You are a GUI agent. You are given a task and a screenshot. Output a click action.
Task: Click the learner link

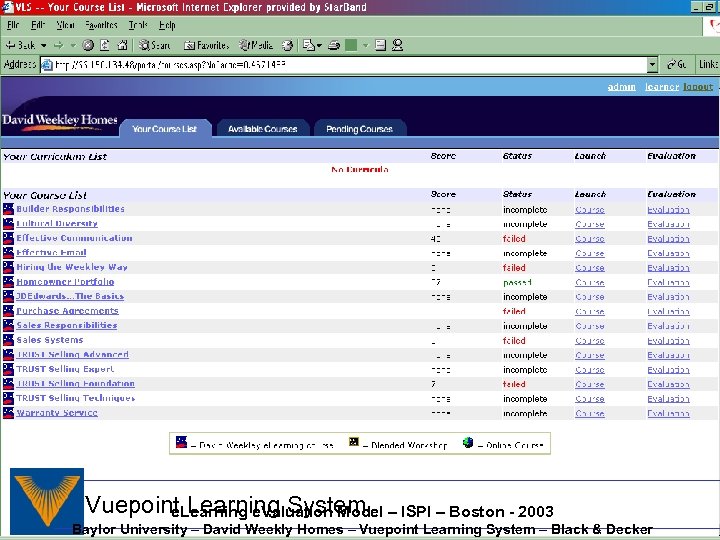(x=662, y=87)
